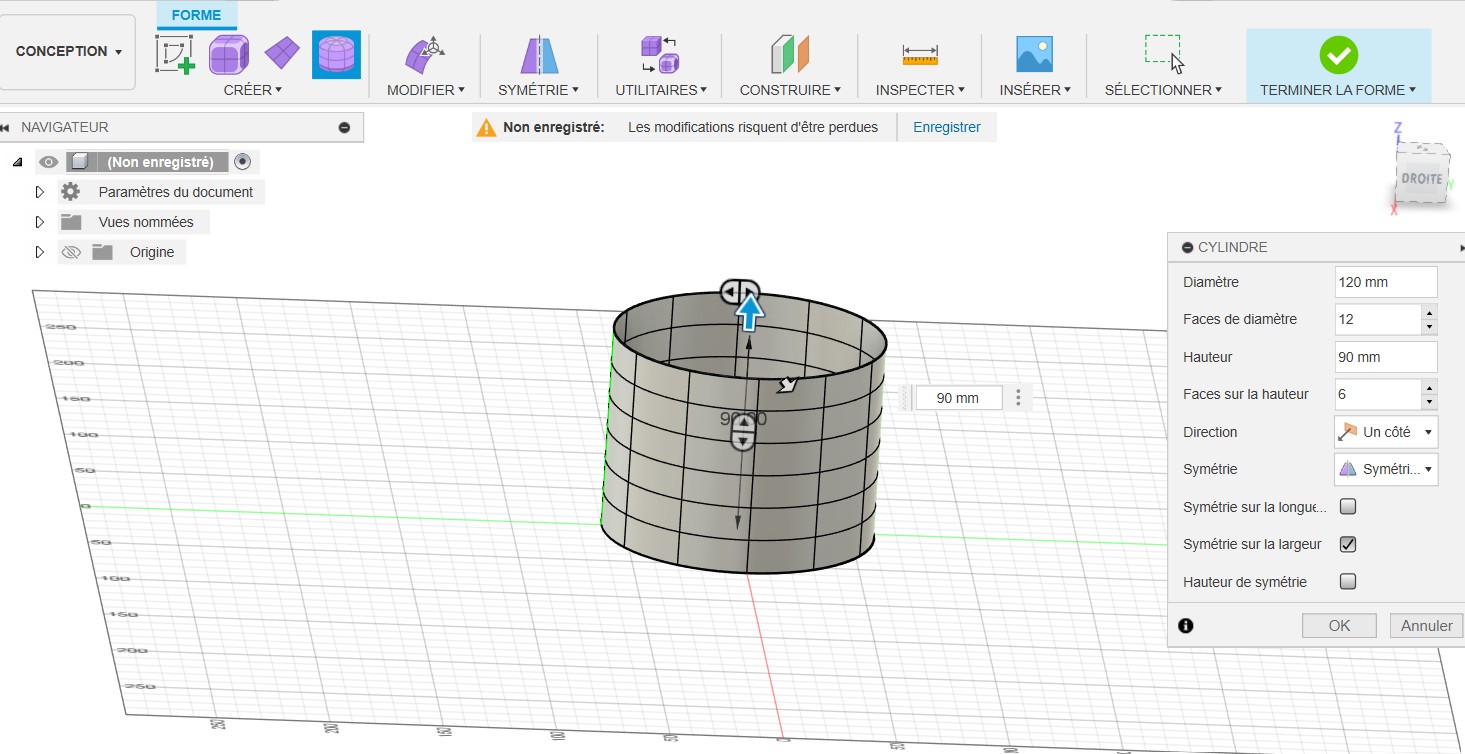Open the UTILITAIRES menu
The image size is (1465, 754).
660,90
